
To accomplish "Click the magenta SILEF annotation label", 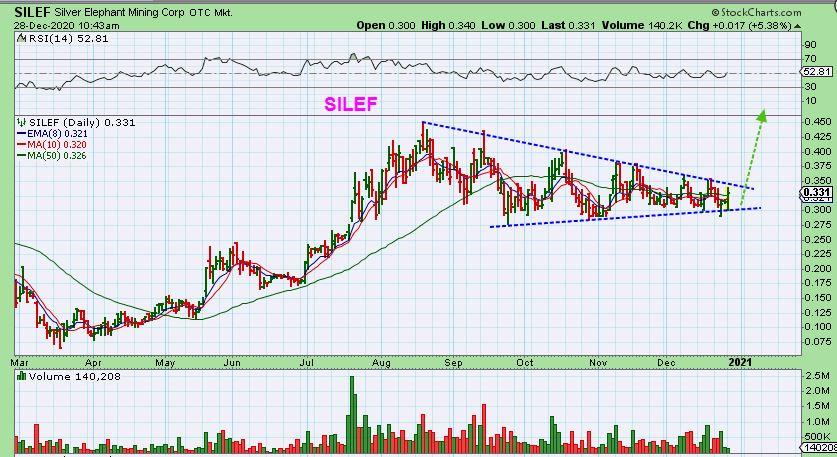I will tap(351, 104).
